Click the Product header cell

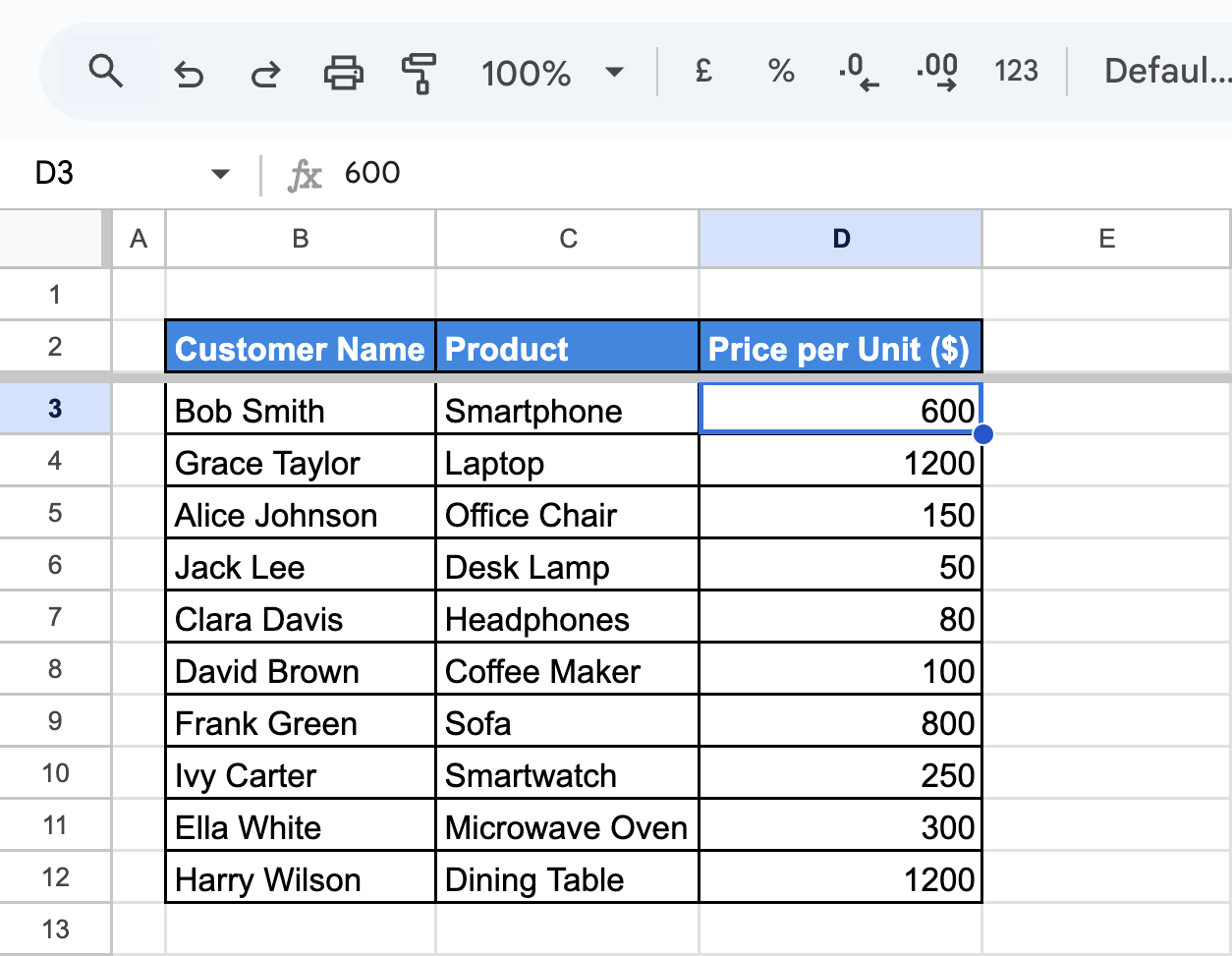[x=568, y=346]
